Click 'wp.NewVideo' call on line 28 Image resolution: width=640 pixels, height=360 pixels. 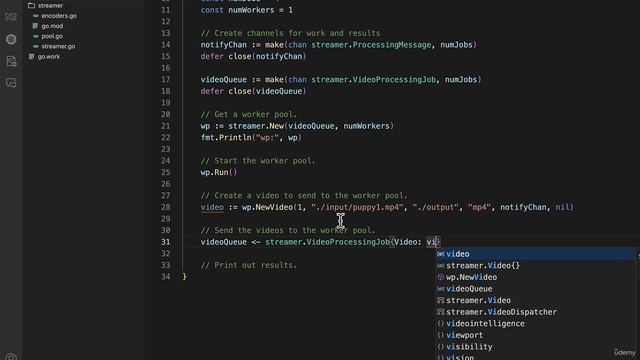267,207
